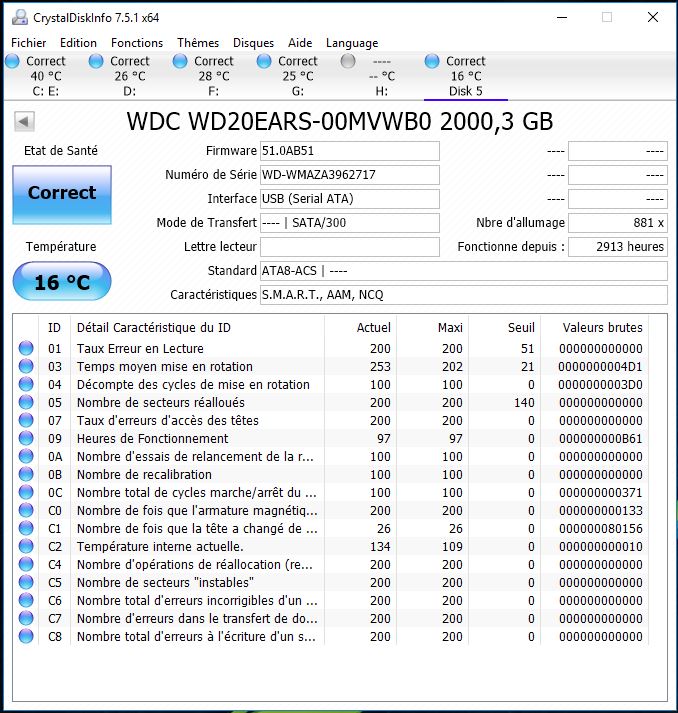The width and height of the screenshot is (678, 713).
Task: Select the 40 °C disk temperature label
Action: (46, 76)
